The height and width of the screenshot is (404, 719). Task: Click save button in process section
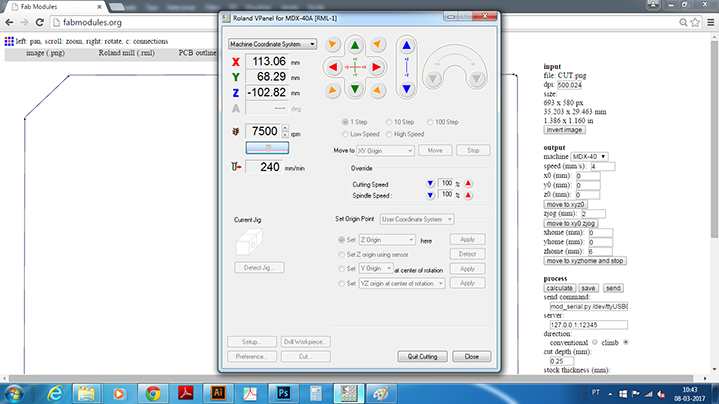[588, 288]
